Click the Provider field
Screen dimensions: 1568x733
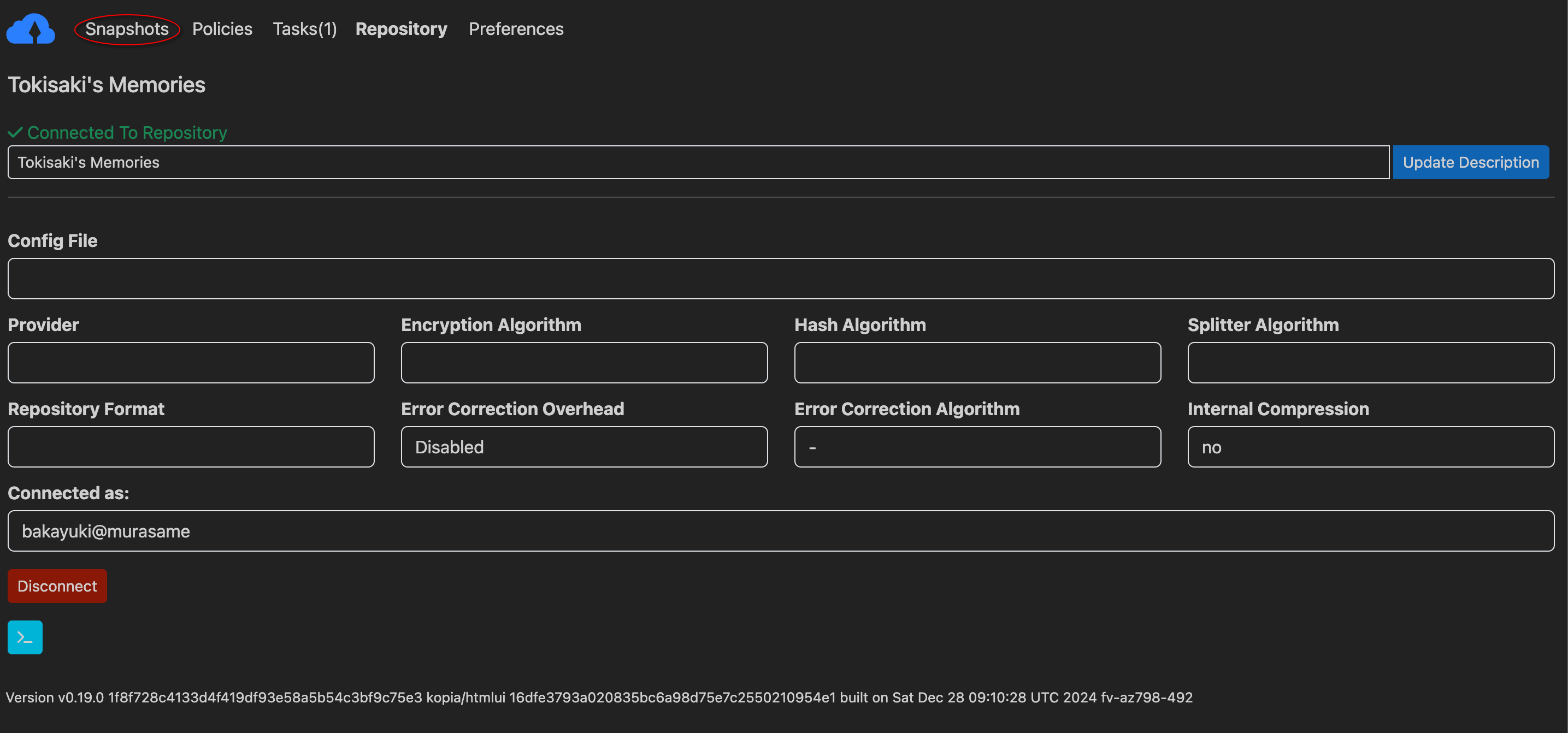[x=191, y=362]
